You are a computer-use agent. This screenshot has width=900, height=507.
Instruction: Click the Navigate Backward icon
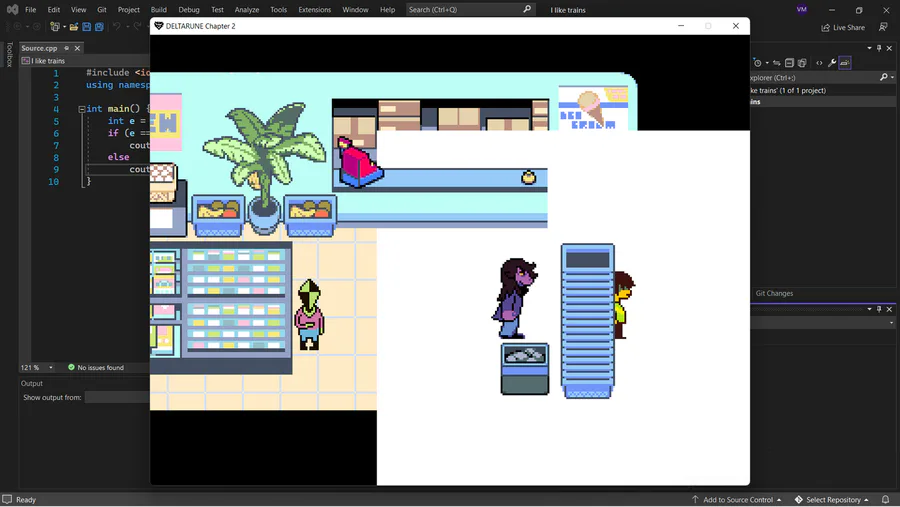18,26
